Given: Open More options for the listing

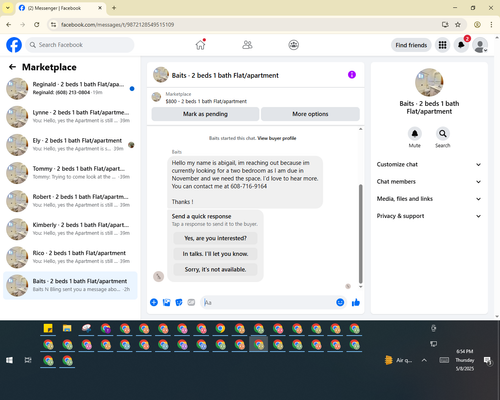Looking at the screenshot, I should coord(310,114).
